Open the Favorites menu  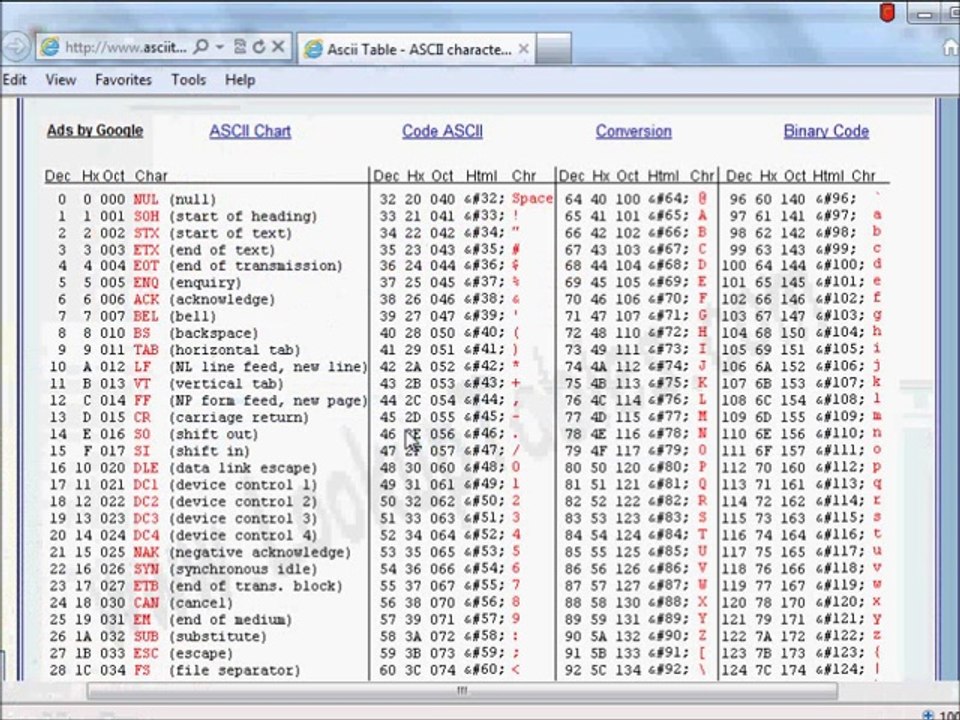pyautogui.click(x=123, y=79)
